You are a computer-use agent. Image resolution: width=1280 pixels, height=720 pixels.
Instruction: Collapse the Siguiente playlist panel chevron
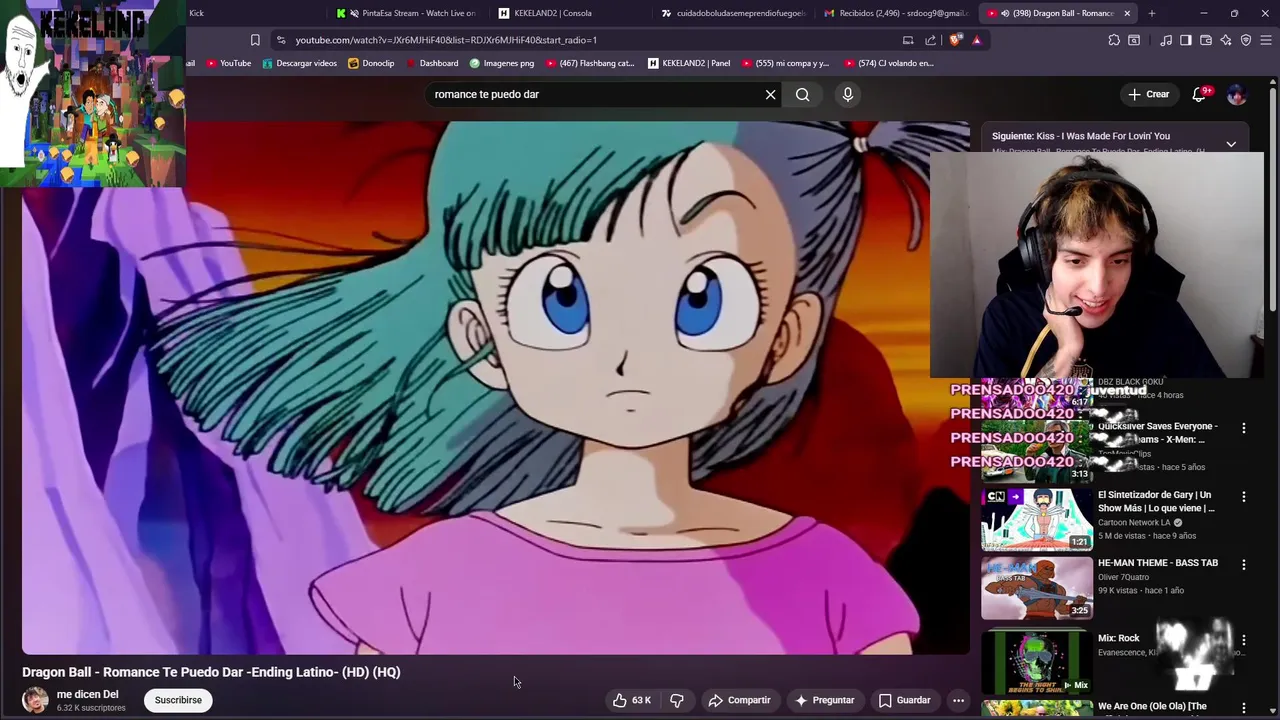pos(1231,144)
